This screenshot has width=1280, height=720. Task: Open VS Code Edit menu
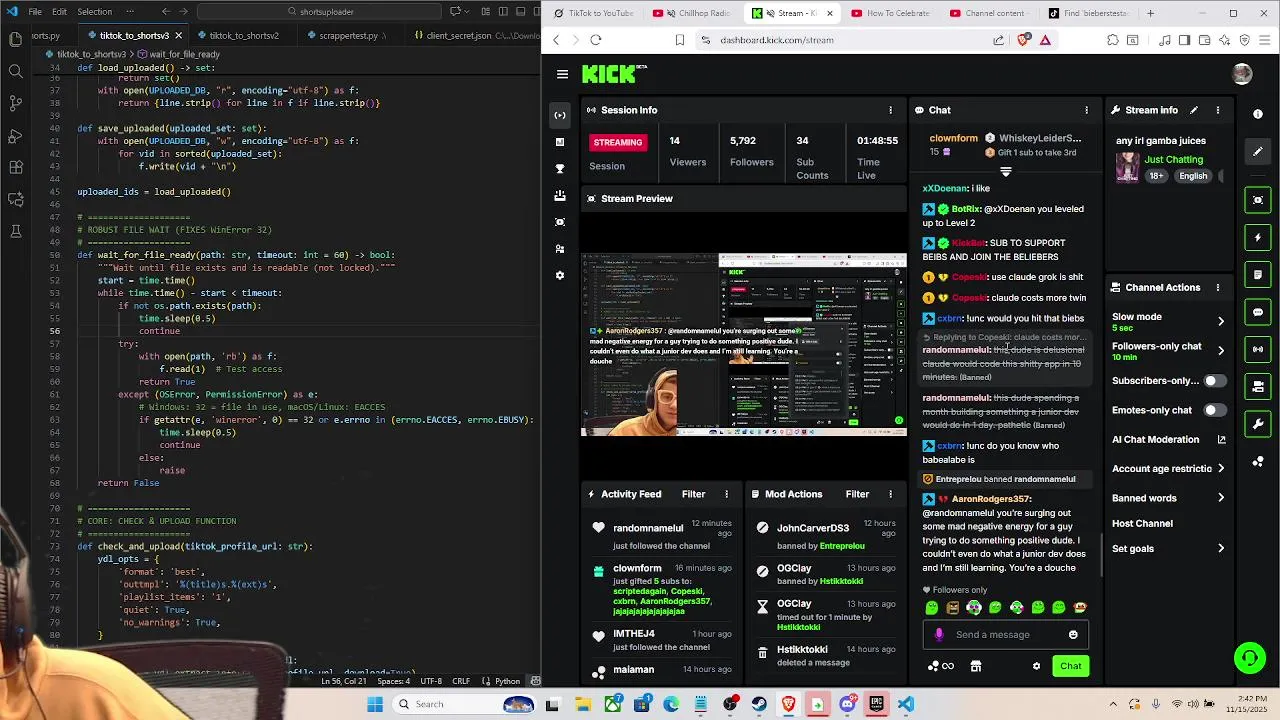click(x=59, y=12)
